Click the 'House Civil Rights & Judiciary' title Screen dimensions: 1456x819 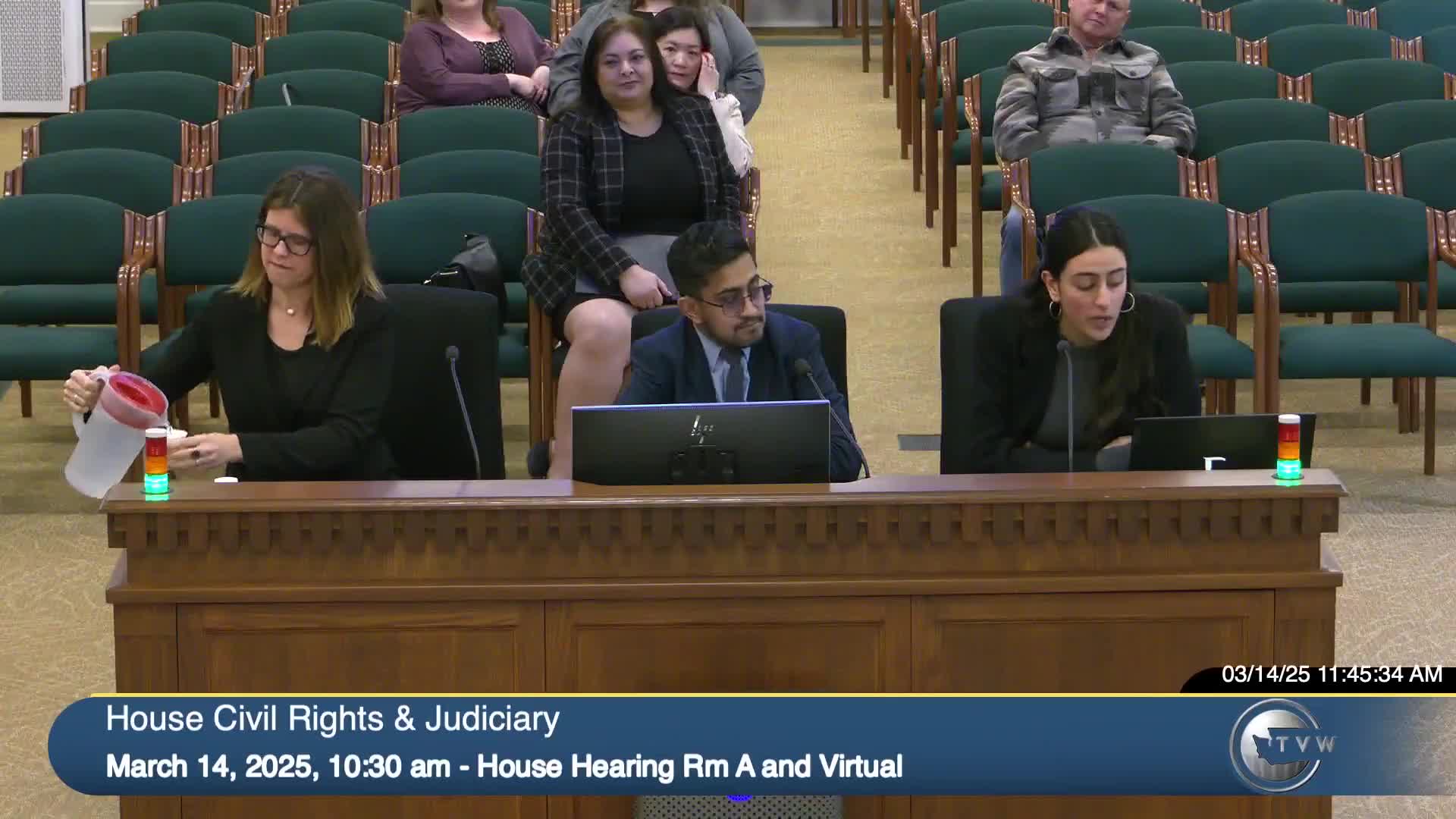(x=332, y=718)
